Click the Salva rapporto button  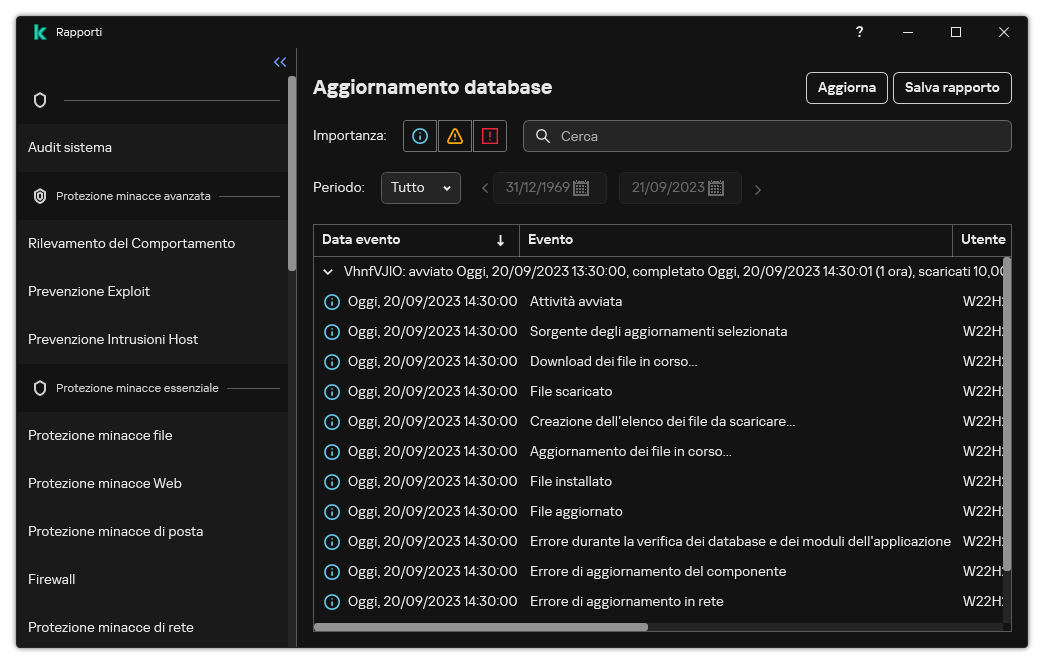pos(952,88)
